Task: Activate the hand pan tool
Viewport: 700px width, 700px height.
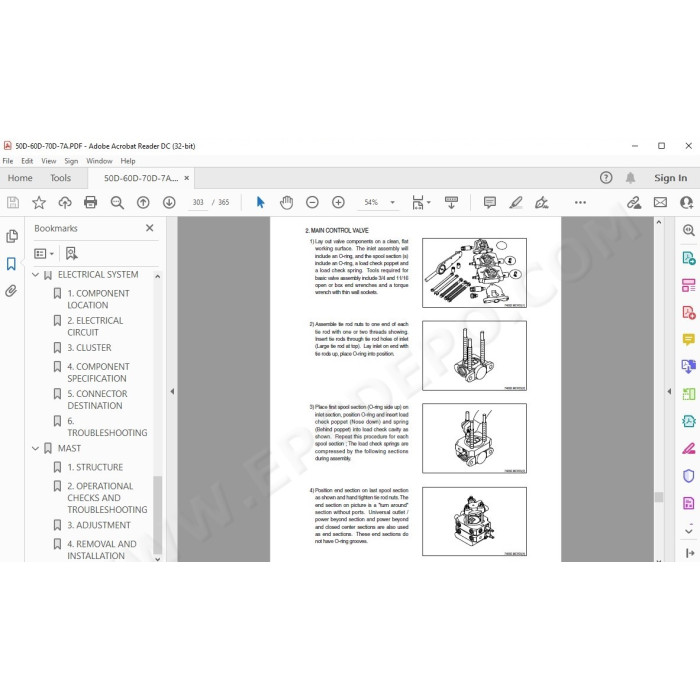Action: (x=286, y=203)
